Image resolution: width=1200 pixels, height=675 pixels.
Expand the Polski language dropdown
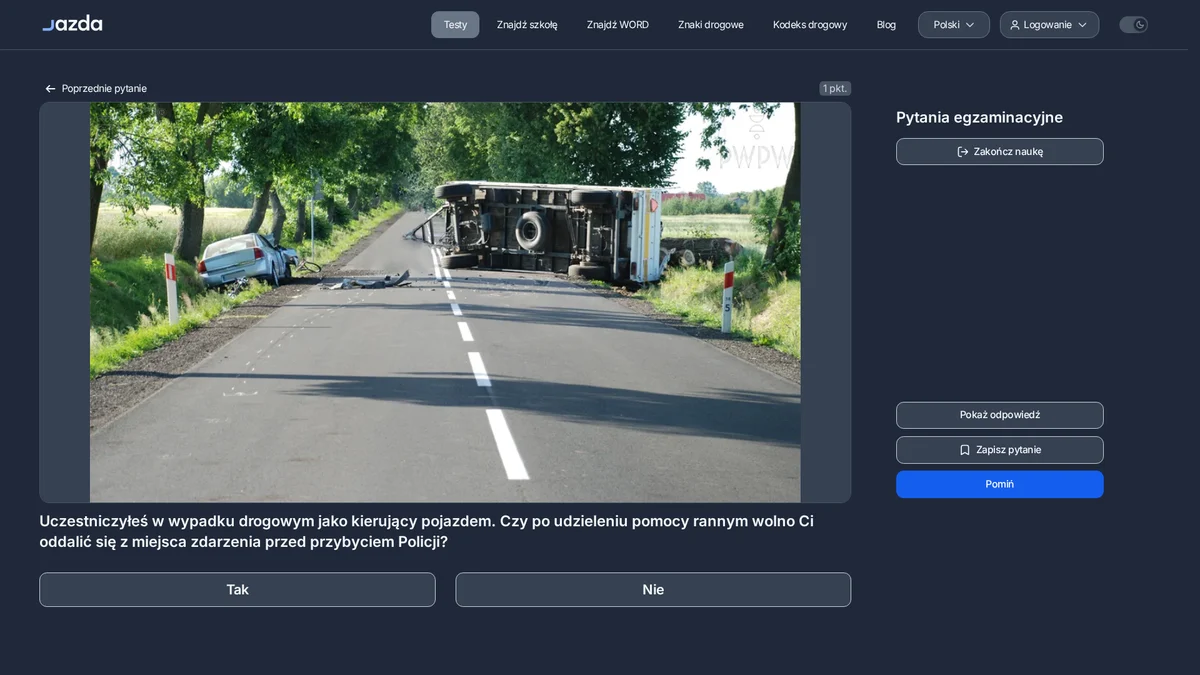pos(954,25)
